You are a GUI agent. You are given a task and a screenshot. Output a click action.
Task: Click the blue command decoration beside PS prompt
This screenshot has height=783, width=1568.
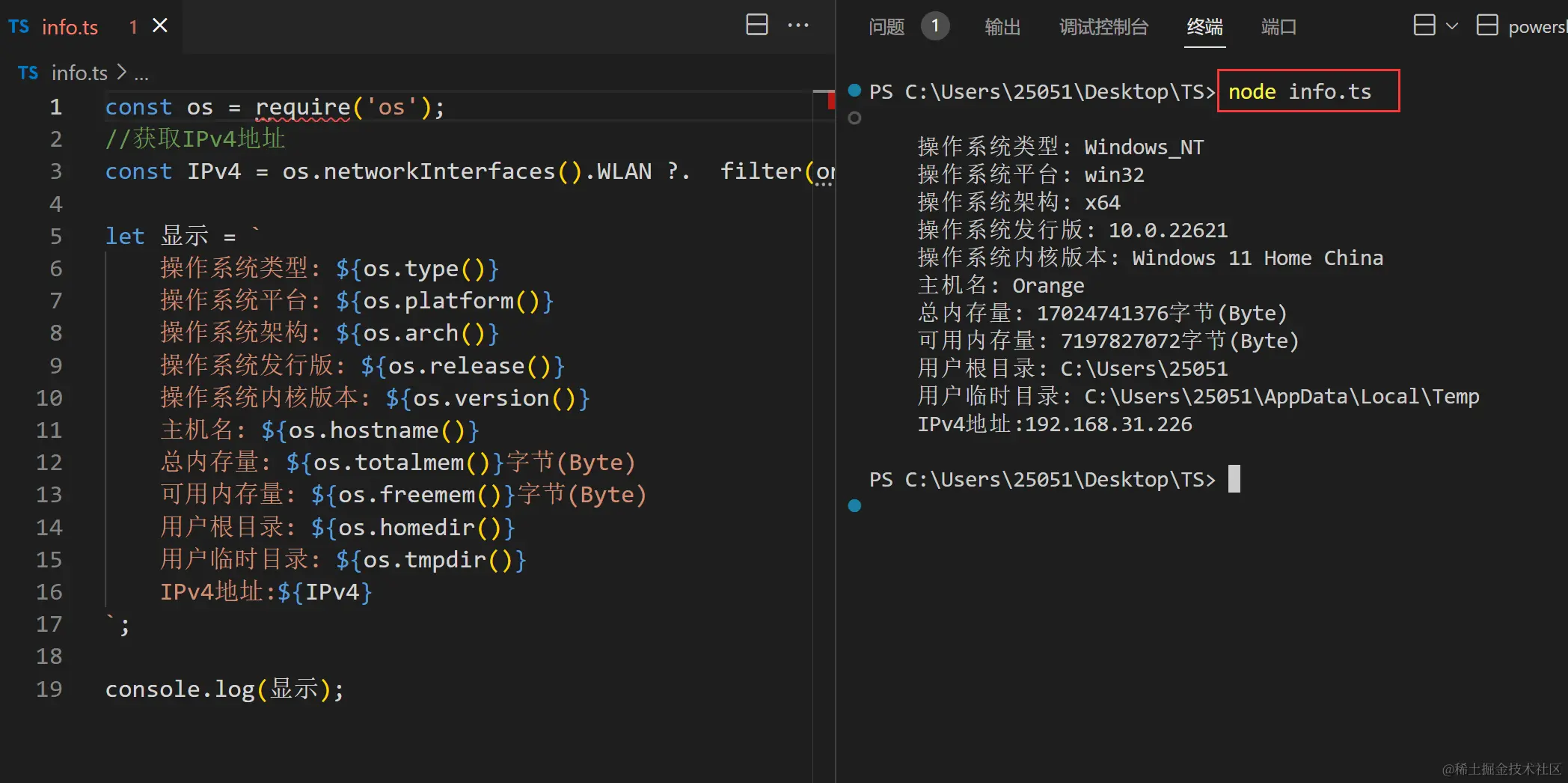point(854,90)
